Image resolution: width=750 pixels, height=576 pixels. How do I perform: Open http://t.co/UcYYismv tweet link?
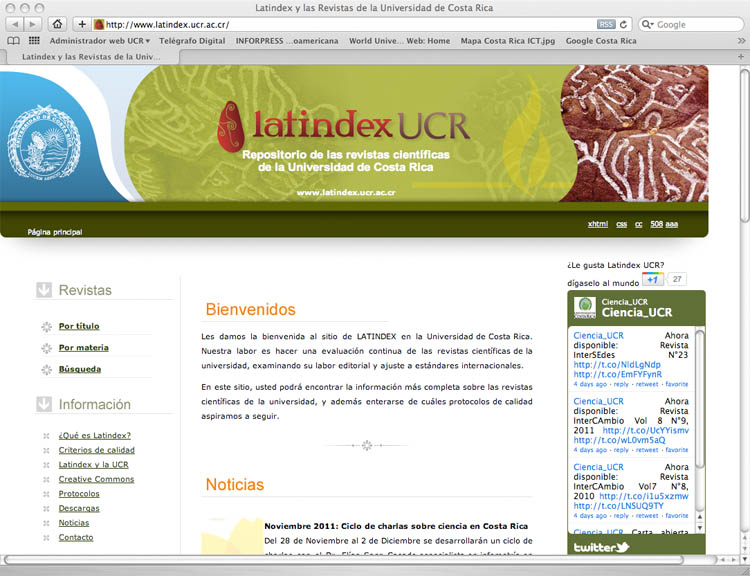pyautogui.click(x=646, y=431)
